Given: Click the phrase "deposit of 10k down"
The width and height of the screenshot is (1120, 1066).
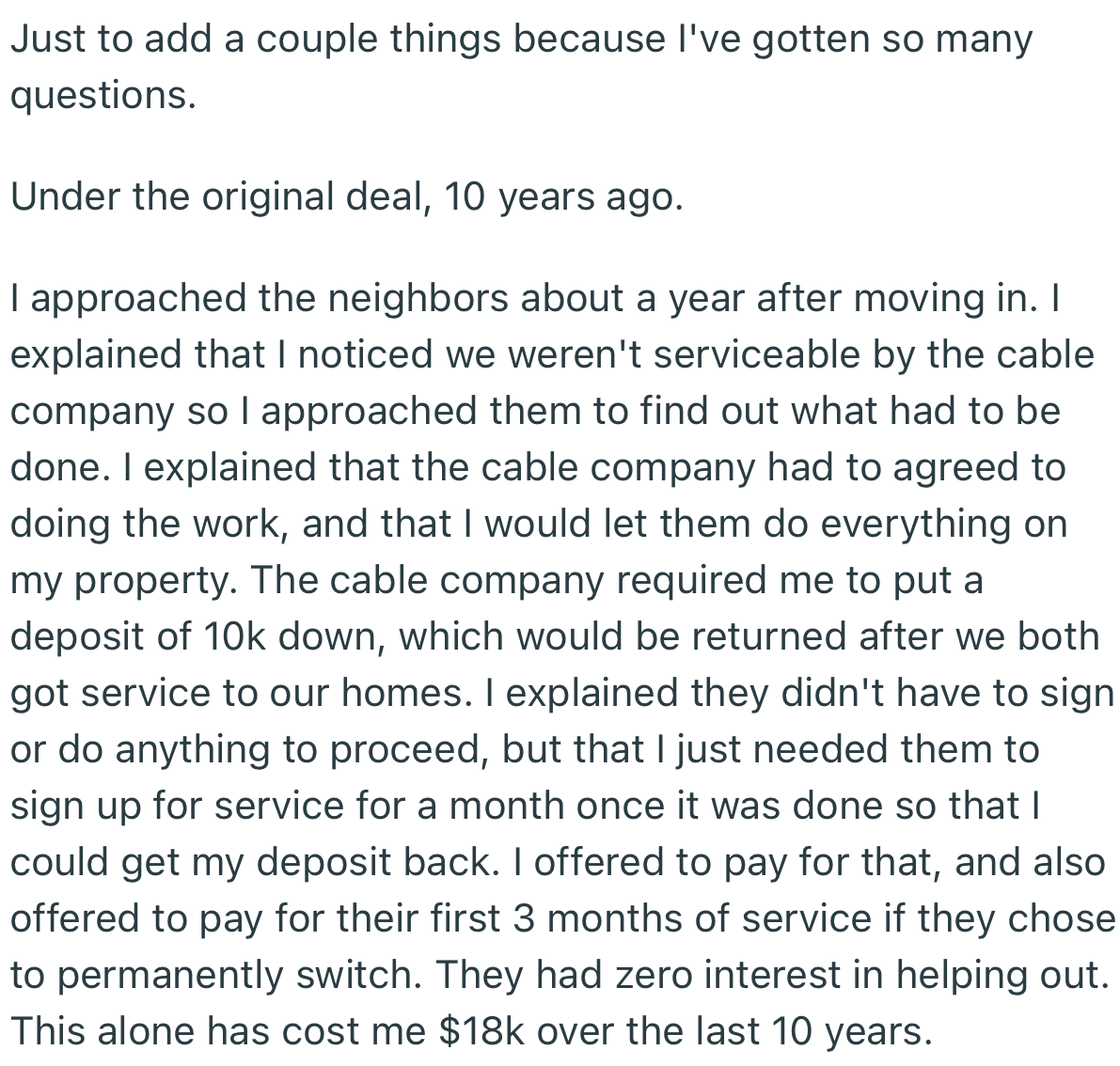Looking at the screenshot, I should coord(196,636).
